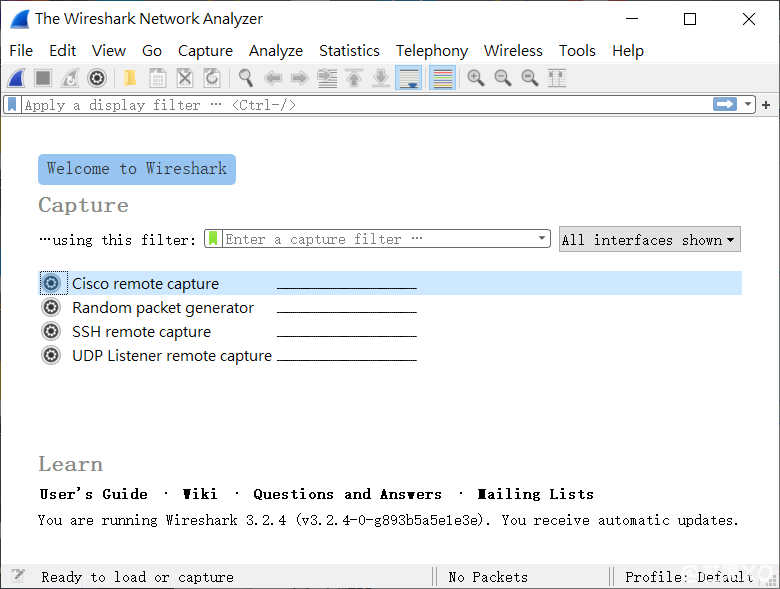Close this capture file icon
Viewport: 780px width, 589px height.
[185, 78]
